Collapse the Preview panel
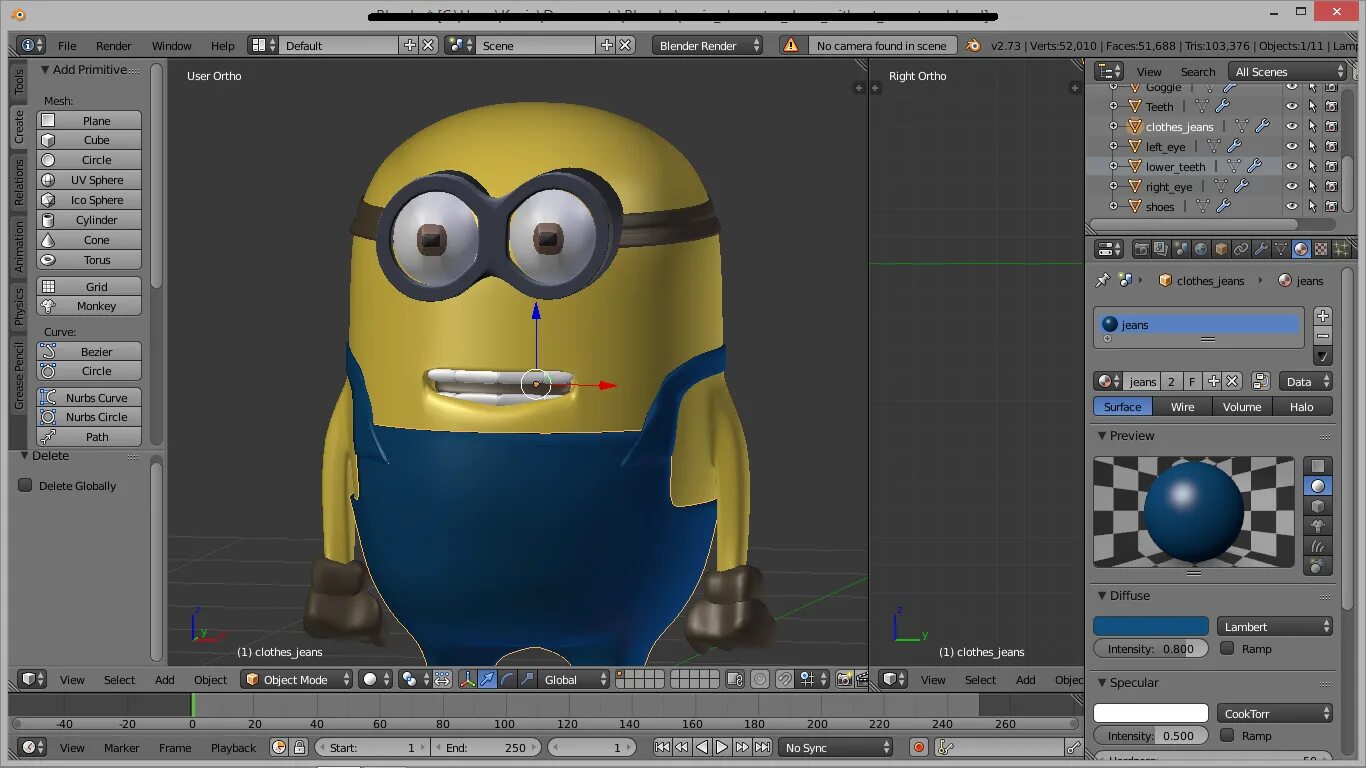This screenshot has width=1366, height=768. click(x=1102, y=436)
